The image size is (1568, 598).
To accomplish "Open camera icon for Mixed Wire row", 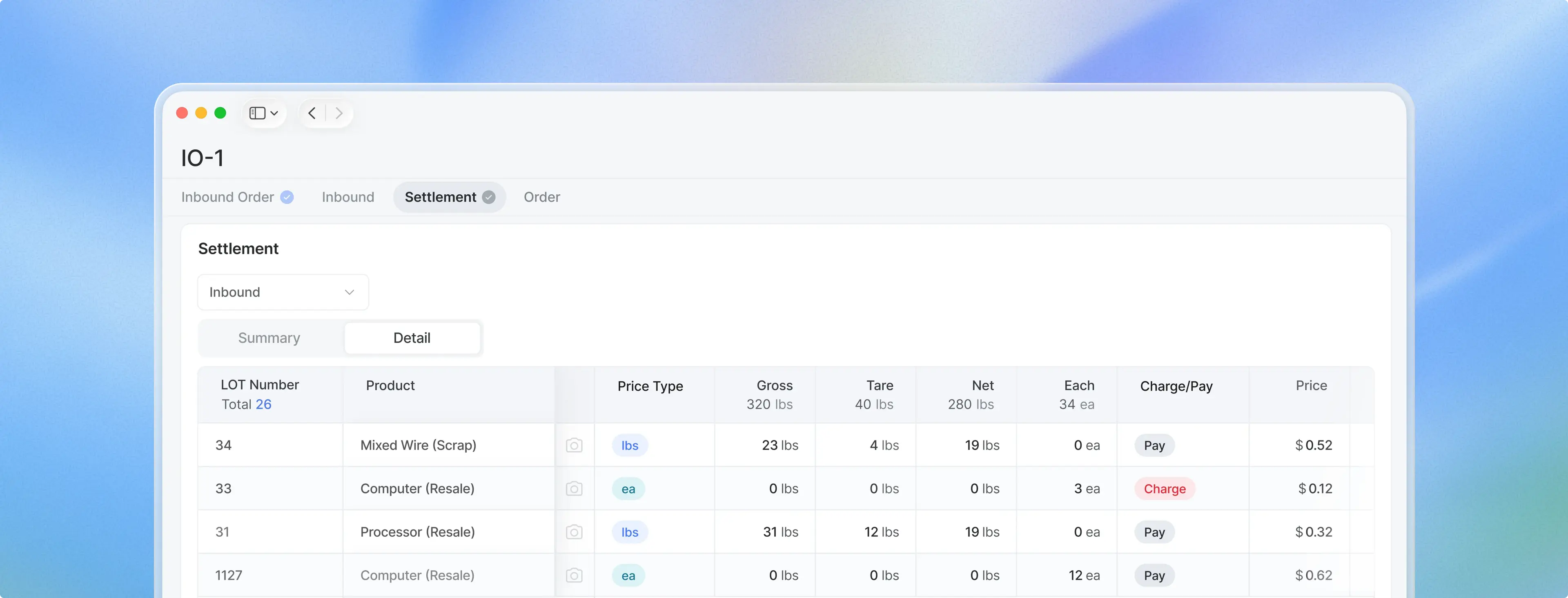I will pyautogui.click(x=574, y=445).
